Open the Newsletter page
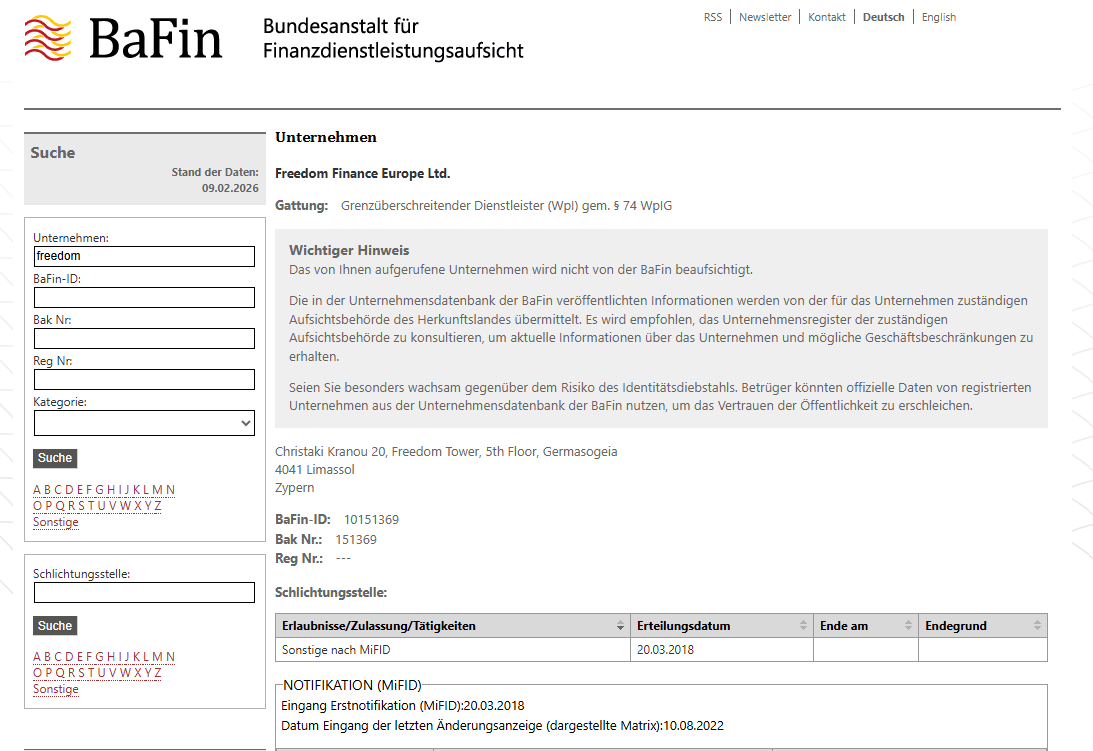This screenshot has width=1093, height=751. (x=765, y=17)
